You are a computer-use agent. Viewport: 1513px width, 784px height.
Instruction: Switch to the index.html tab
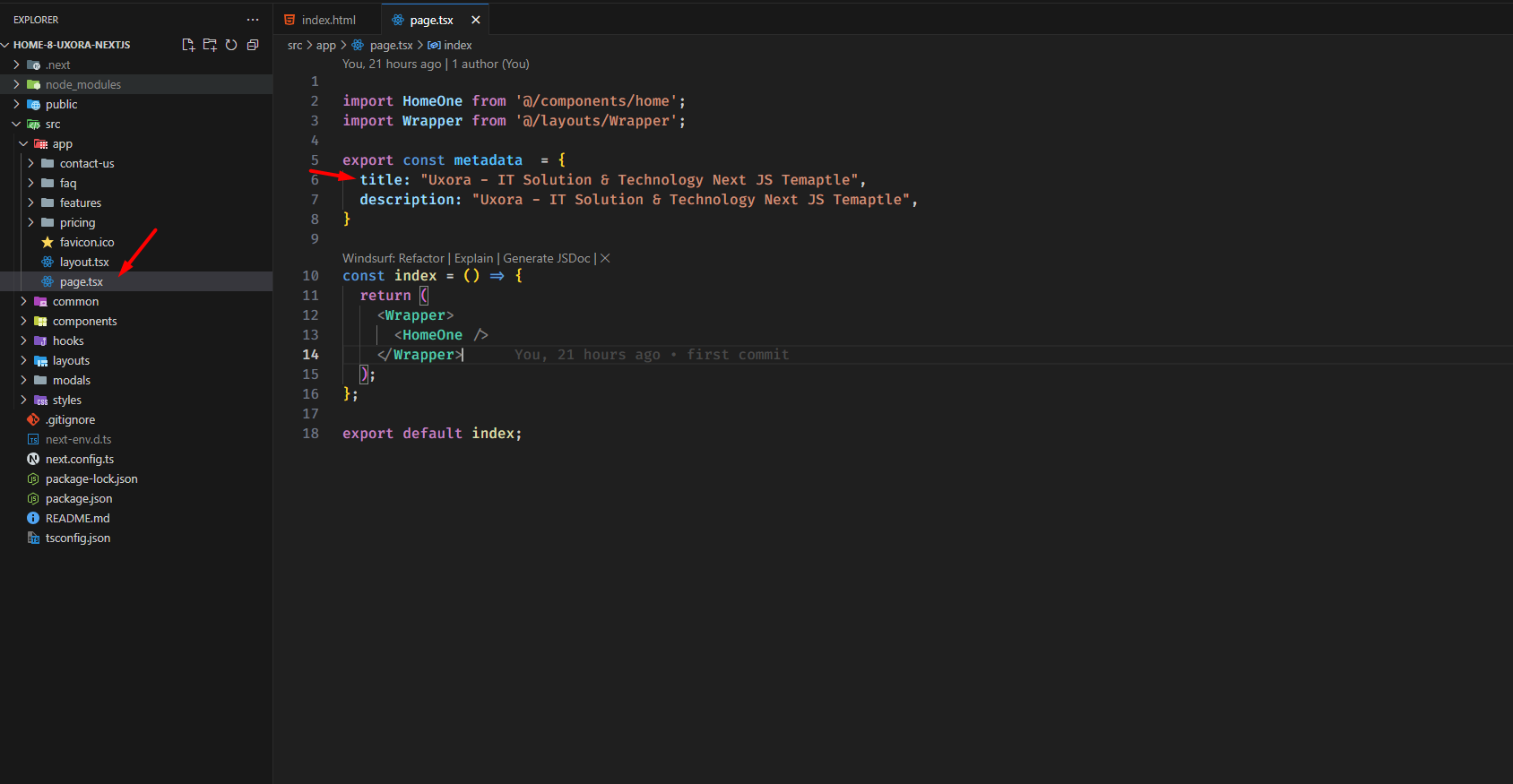328,20
